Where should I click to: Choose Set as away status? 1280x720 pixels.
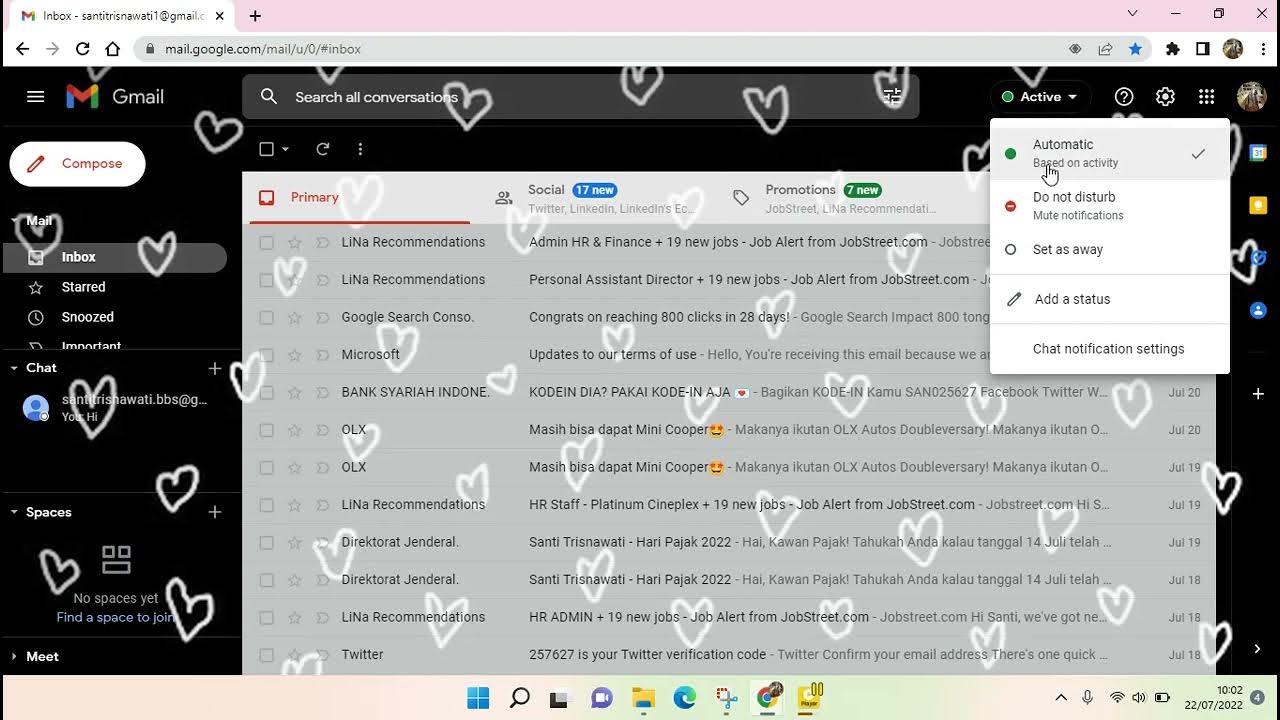[1109, 250]
